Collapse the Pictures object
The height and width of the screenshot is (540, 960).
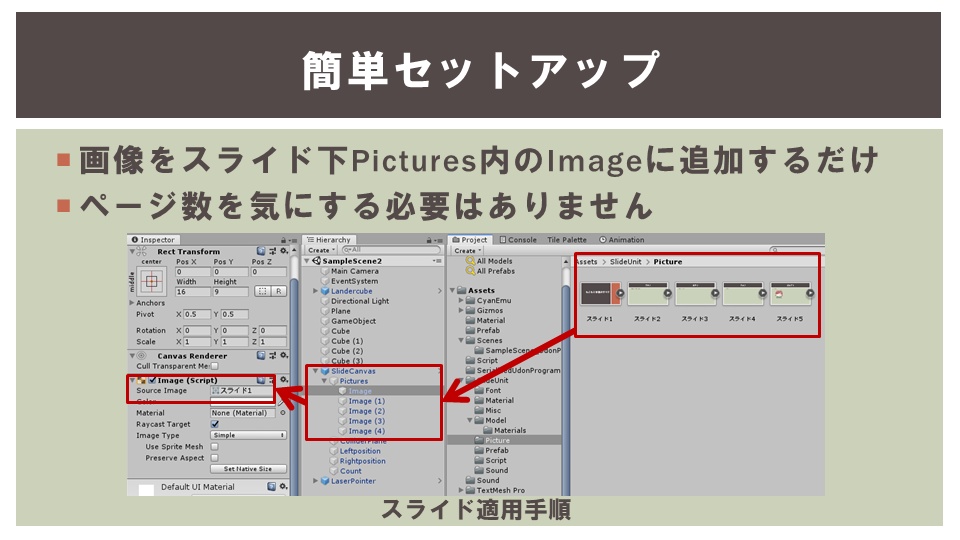click(x=325, y=381)
